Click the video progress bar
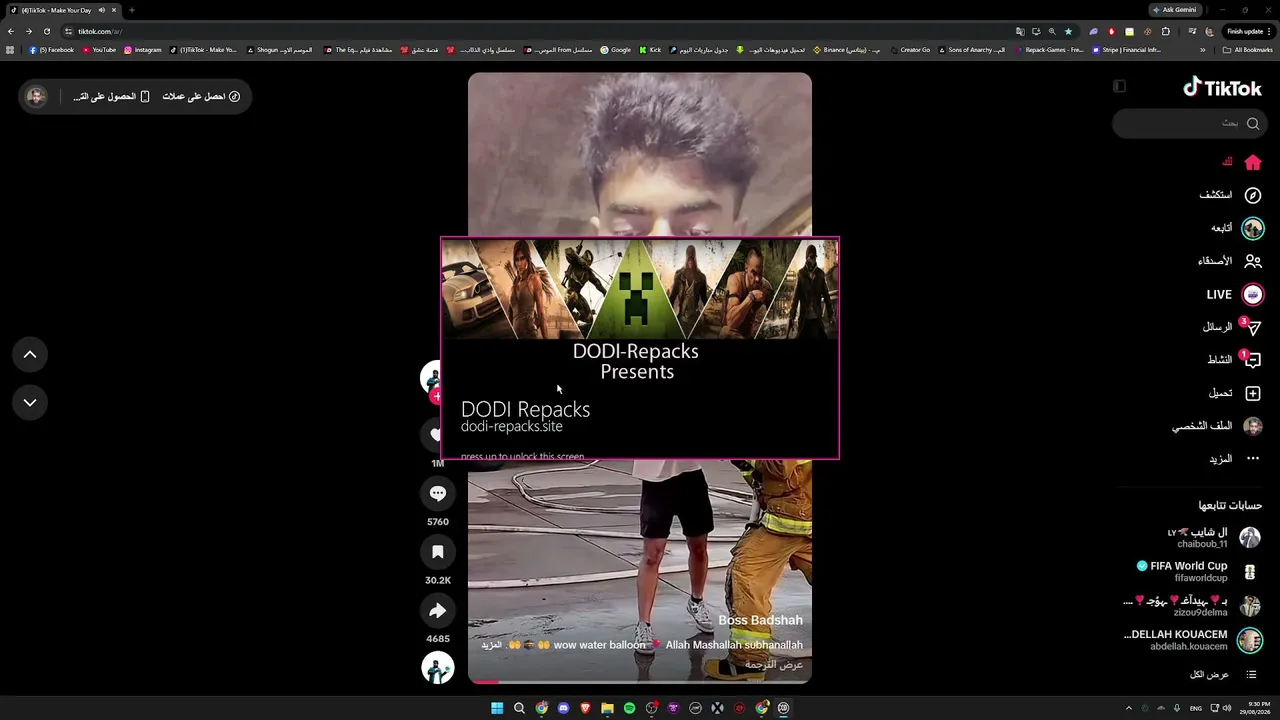Screen dimensions: 1280x720 coord(640,681)
